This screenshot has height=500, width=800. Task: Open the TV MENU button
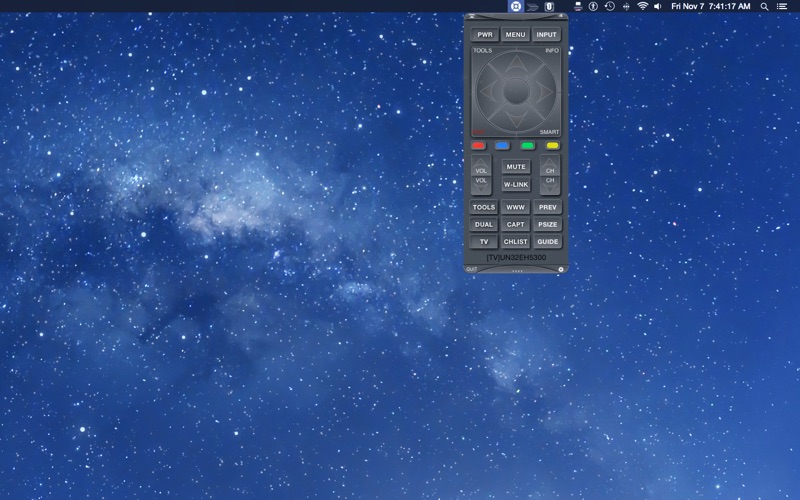[515, 35]
